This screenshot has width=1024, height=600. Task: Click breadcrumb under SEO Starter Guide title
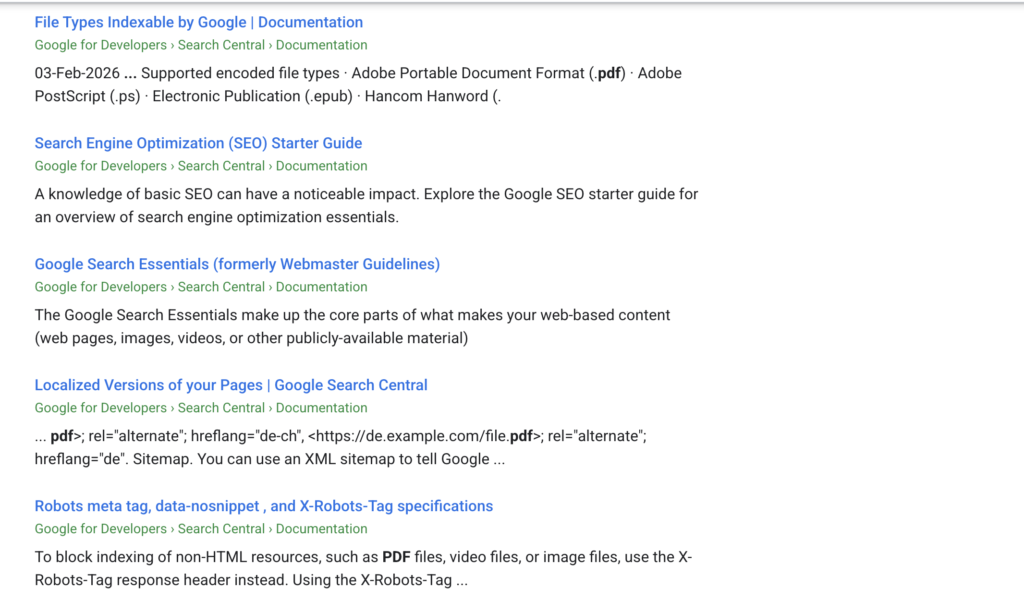201,166
